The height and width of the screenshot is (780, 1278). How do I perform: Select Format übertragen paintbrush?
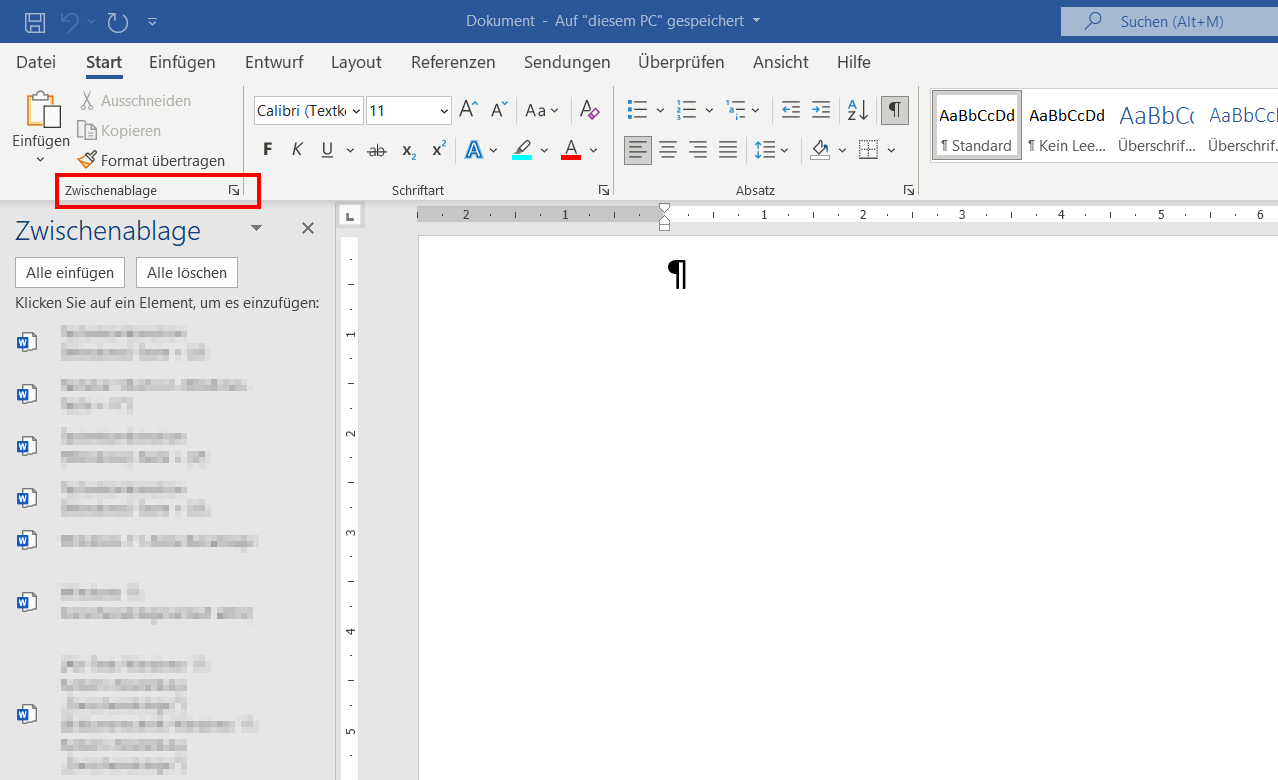tap(151, 160)
